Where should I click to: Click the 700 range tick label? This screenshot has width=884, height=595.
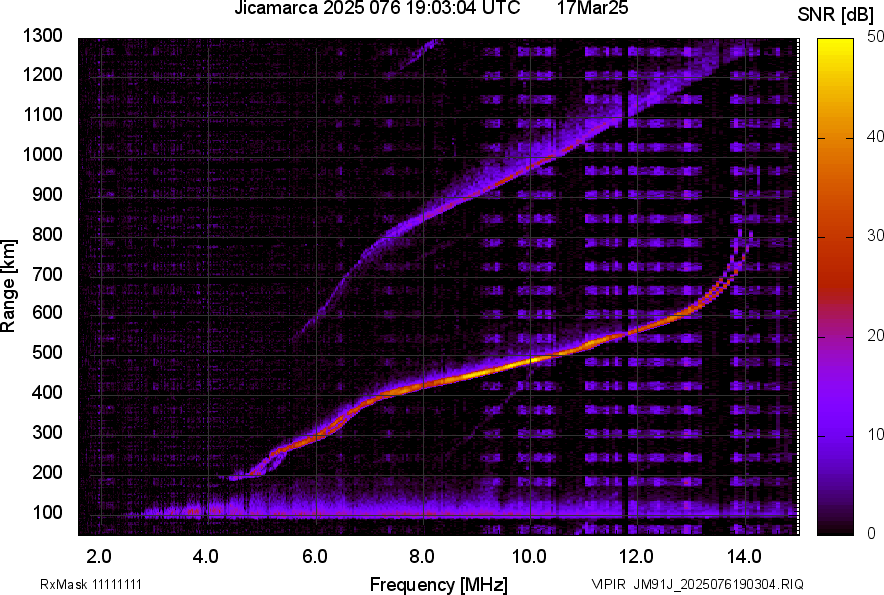pos(47,274)
